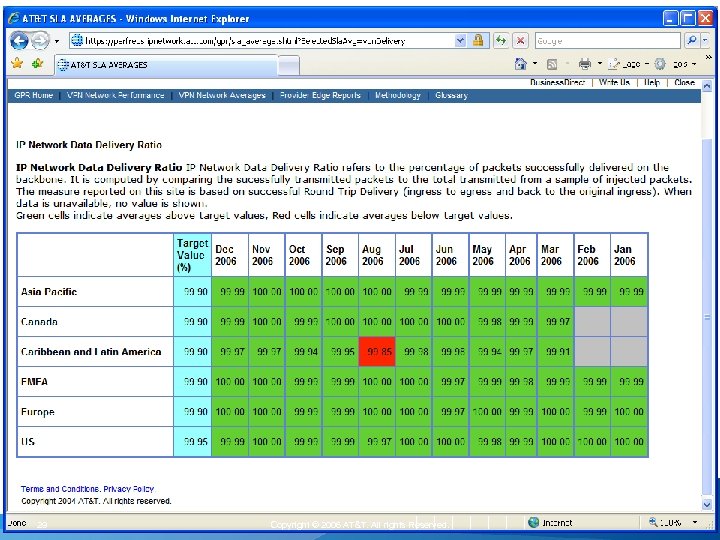Click the Asia Pacific row label
This screenshot has width=720, height=540.
coord(49,292)
